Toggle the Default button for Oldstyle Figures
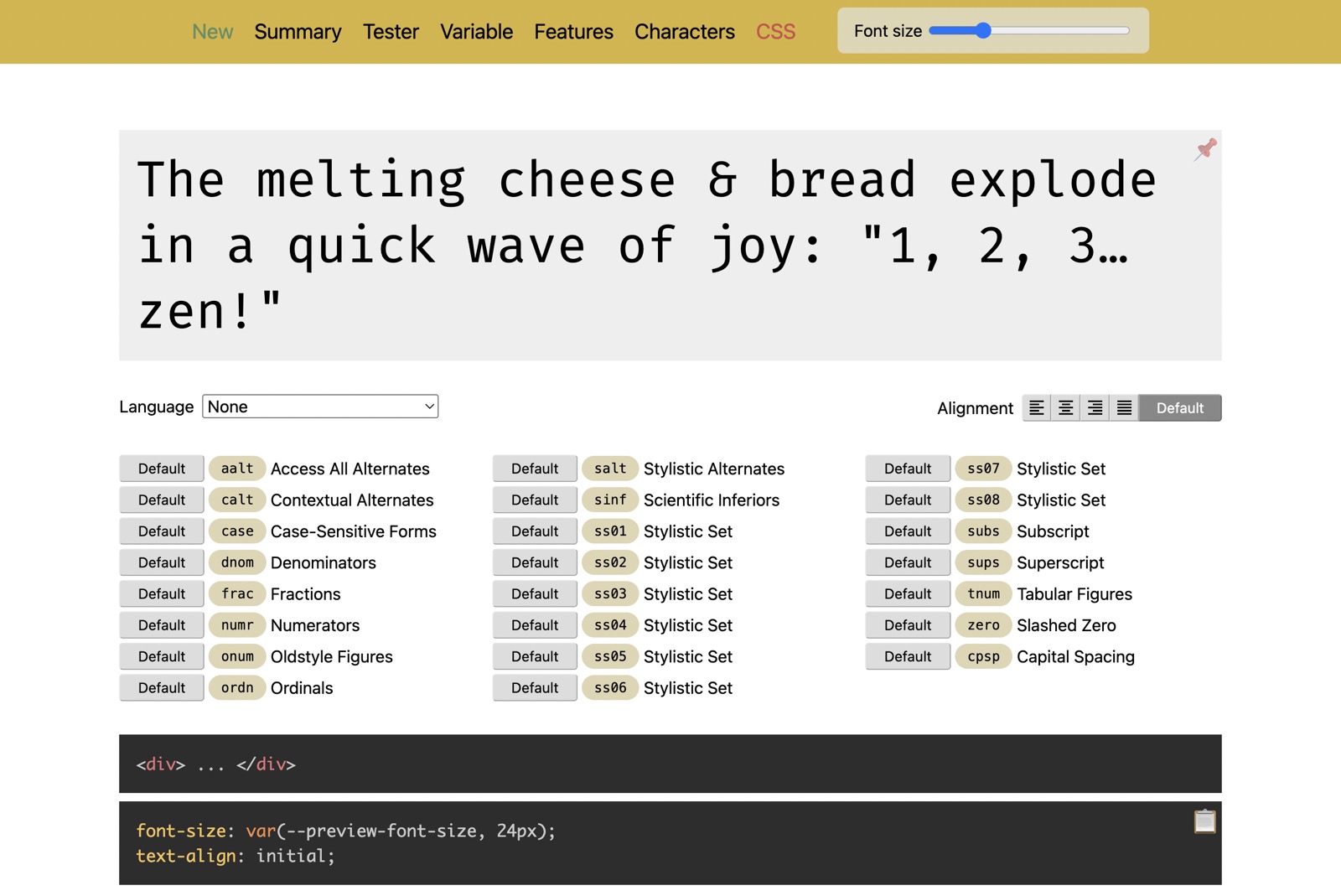This screenshot has height=896, width=1341. [162, 656]
